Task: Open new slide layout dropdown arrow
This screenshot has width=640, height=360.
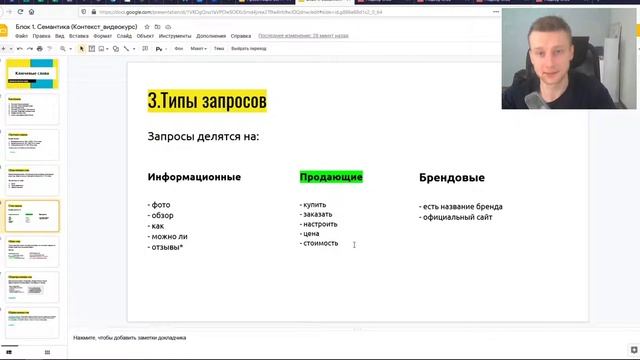Action: pos(11,49)
